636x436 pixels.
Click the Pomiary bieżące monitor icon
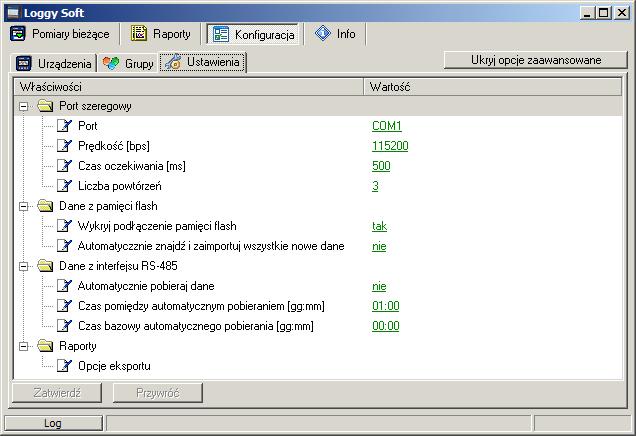pos(17,34)
